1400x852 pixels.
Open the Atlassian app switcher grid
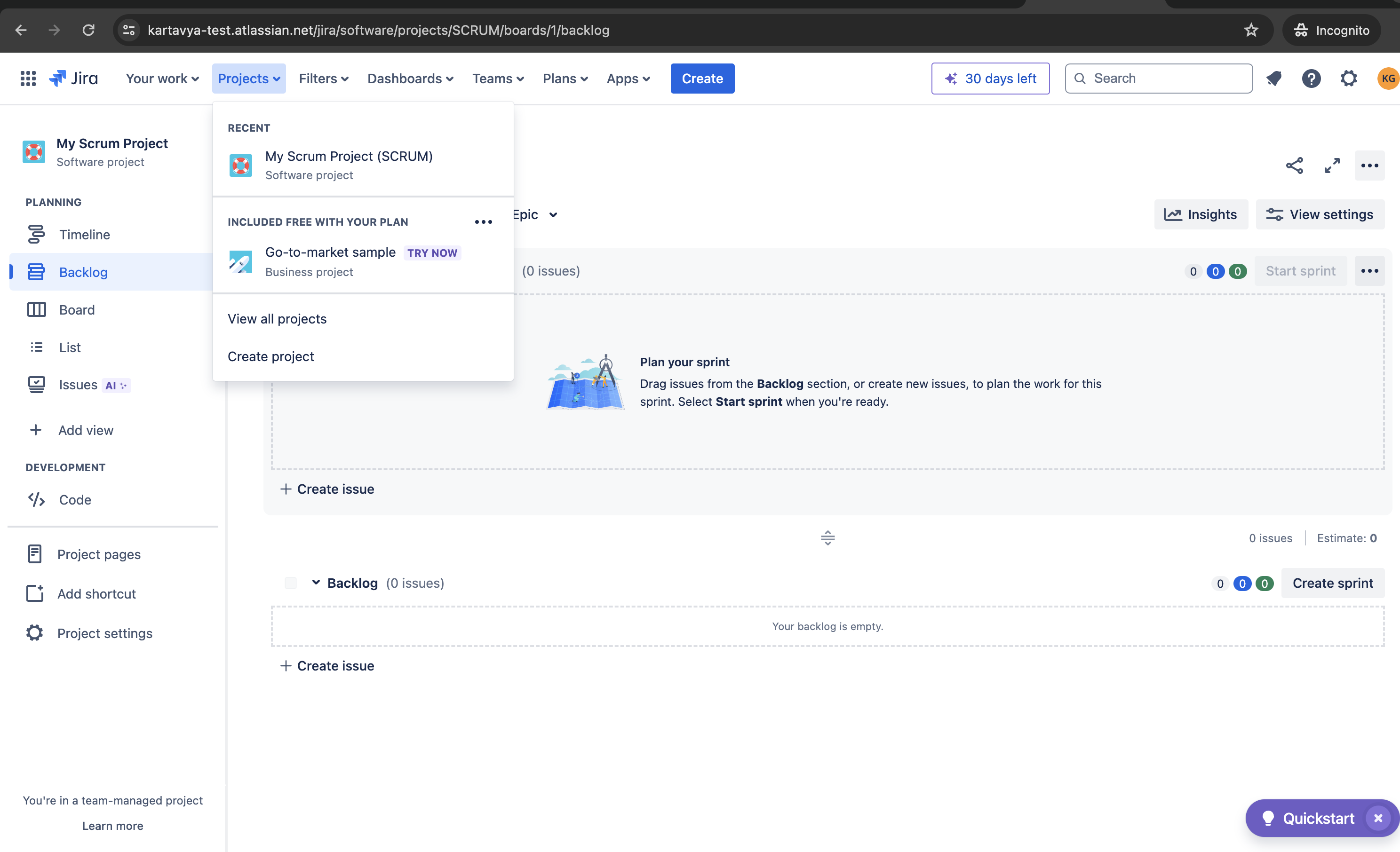pos(27,79)
